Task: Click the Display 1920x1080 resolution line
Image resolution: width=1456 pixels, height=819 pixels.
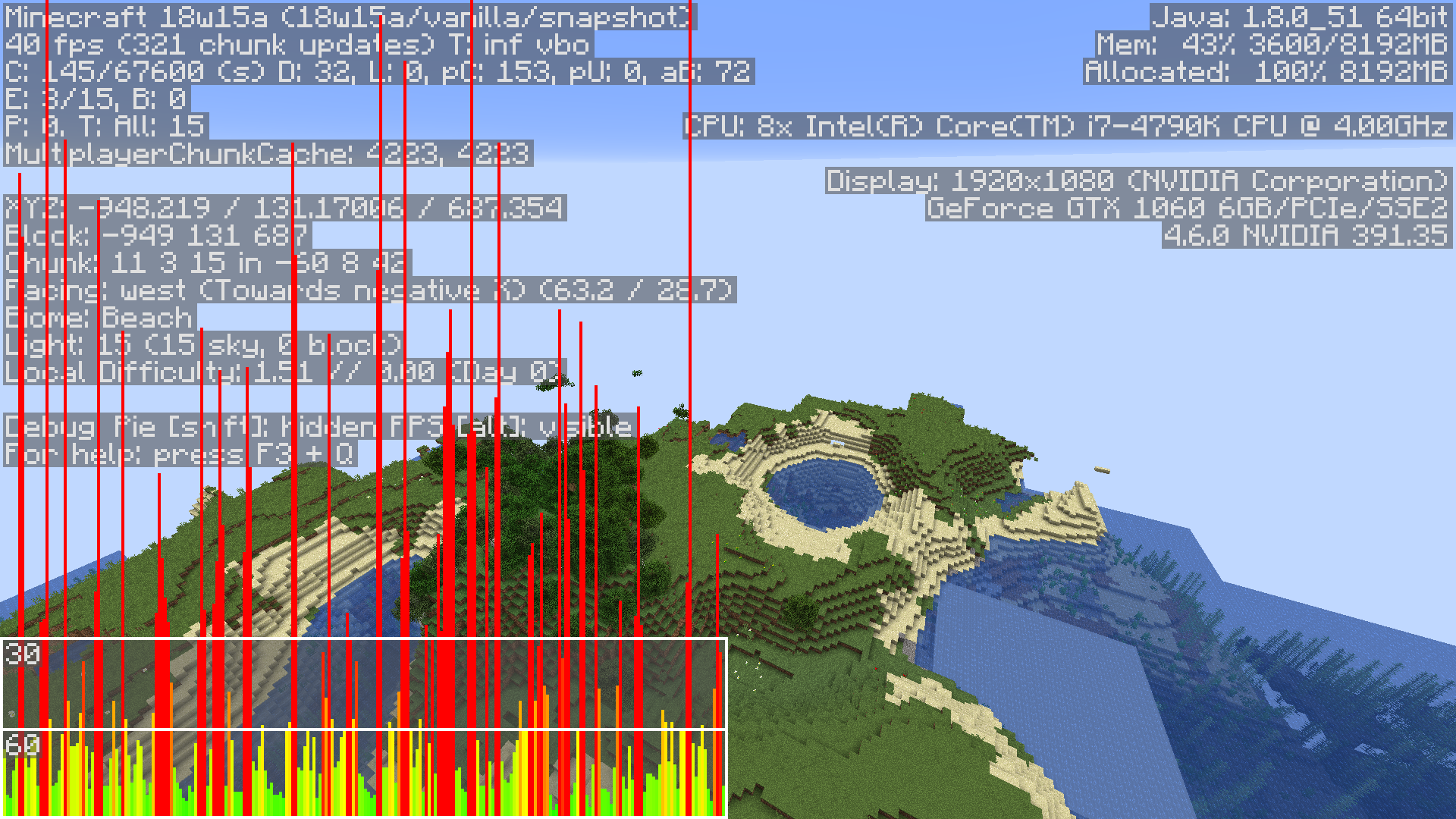Action: [1137, 180]
